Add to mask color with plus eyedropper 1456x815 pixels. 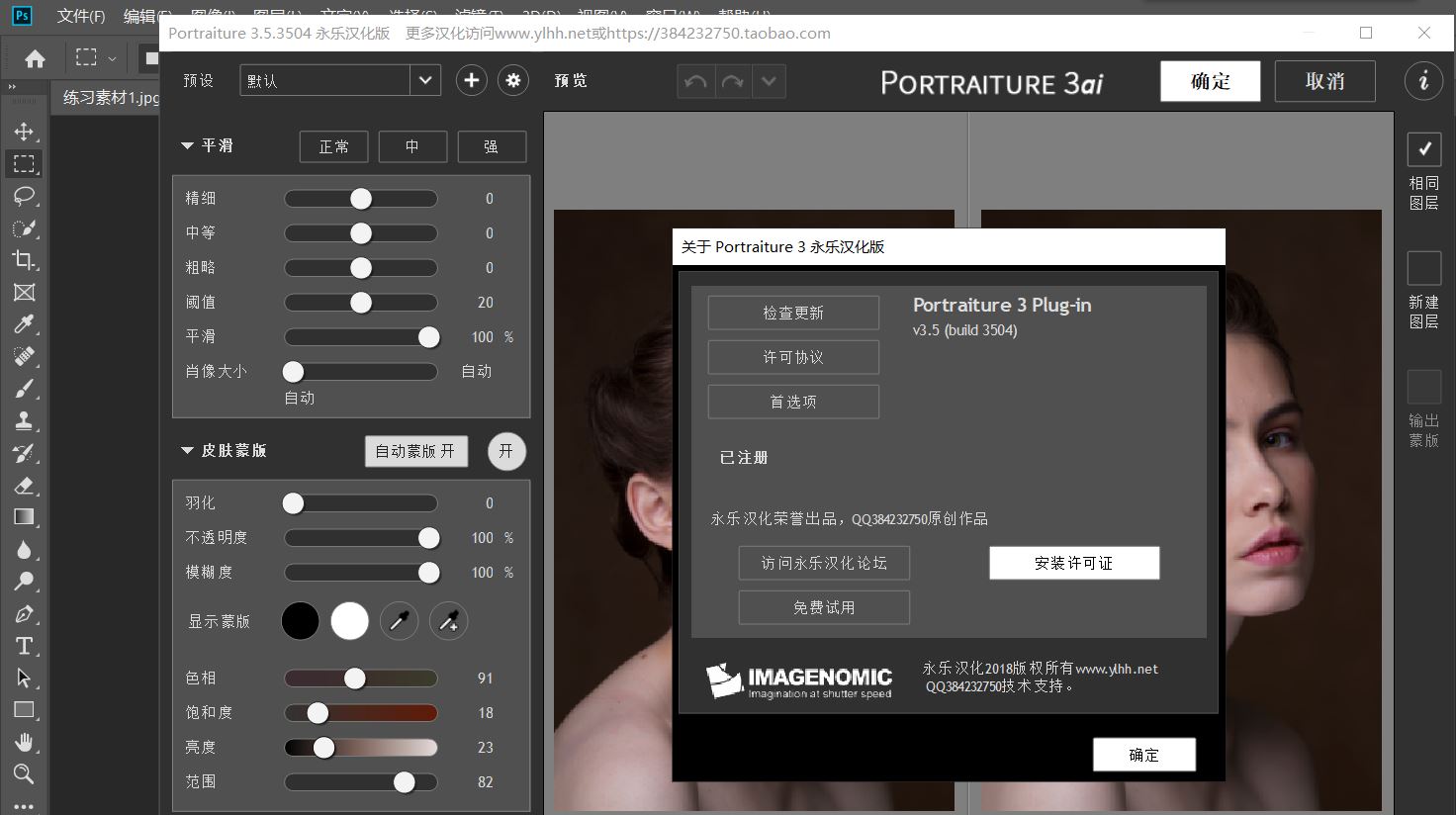point(449,621)
